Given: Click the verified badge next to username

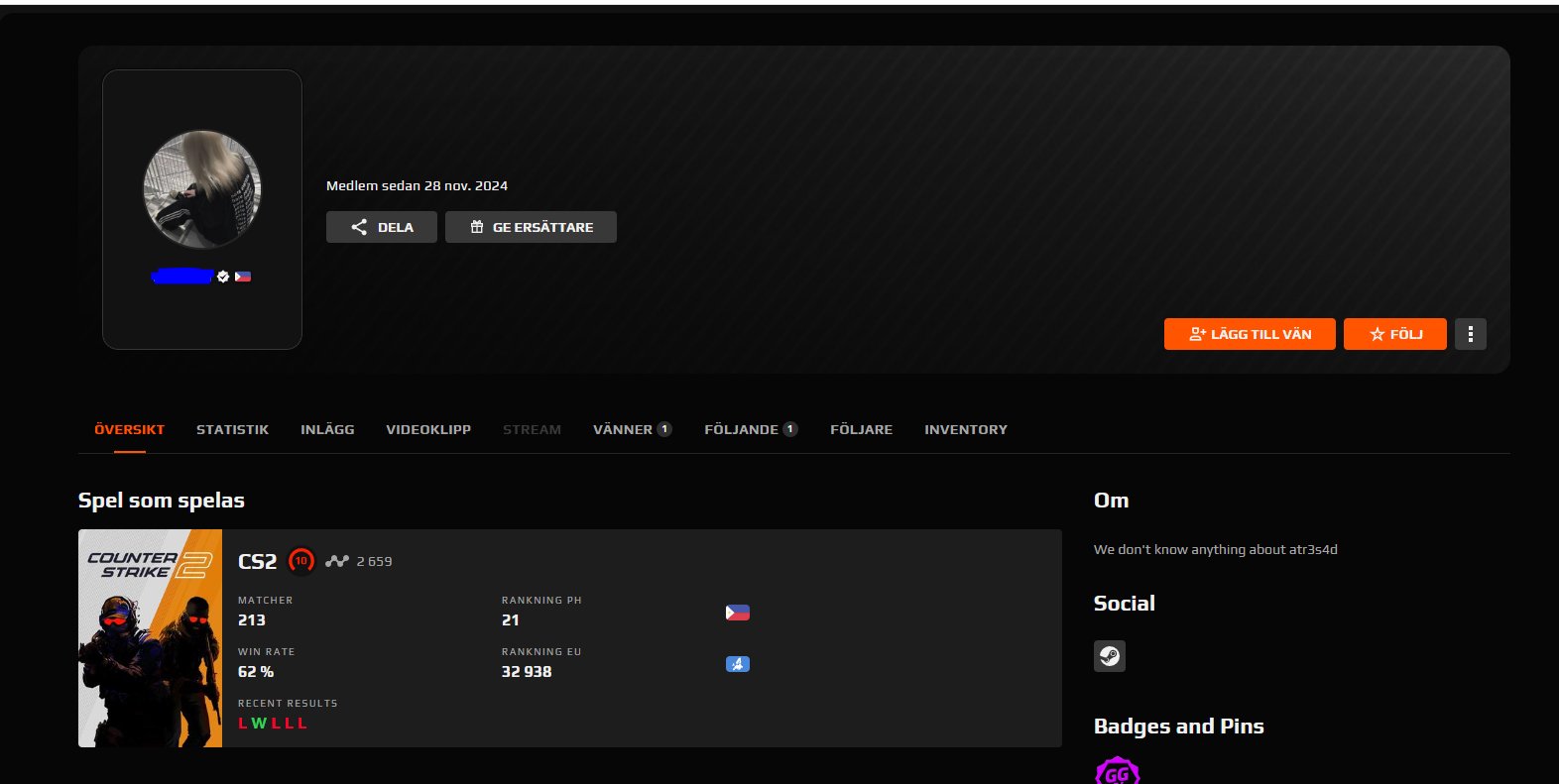Looking at the screenshot, I should (x=223, y=277).
